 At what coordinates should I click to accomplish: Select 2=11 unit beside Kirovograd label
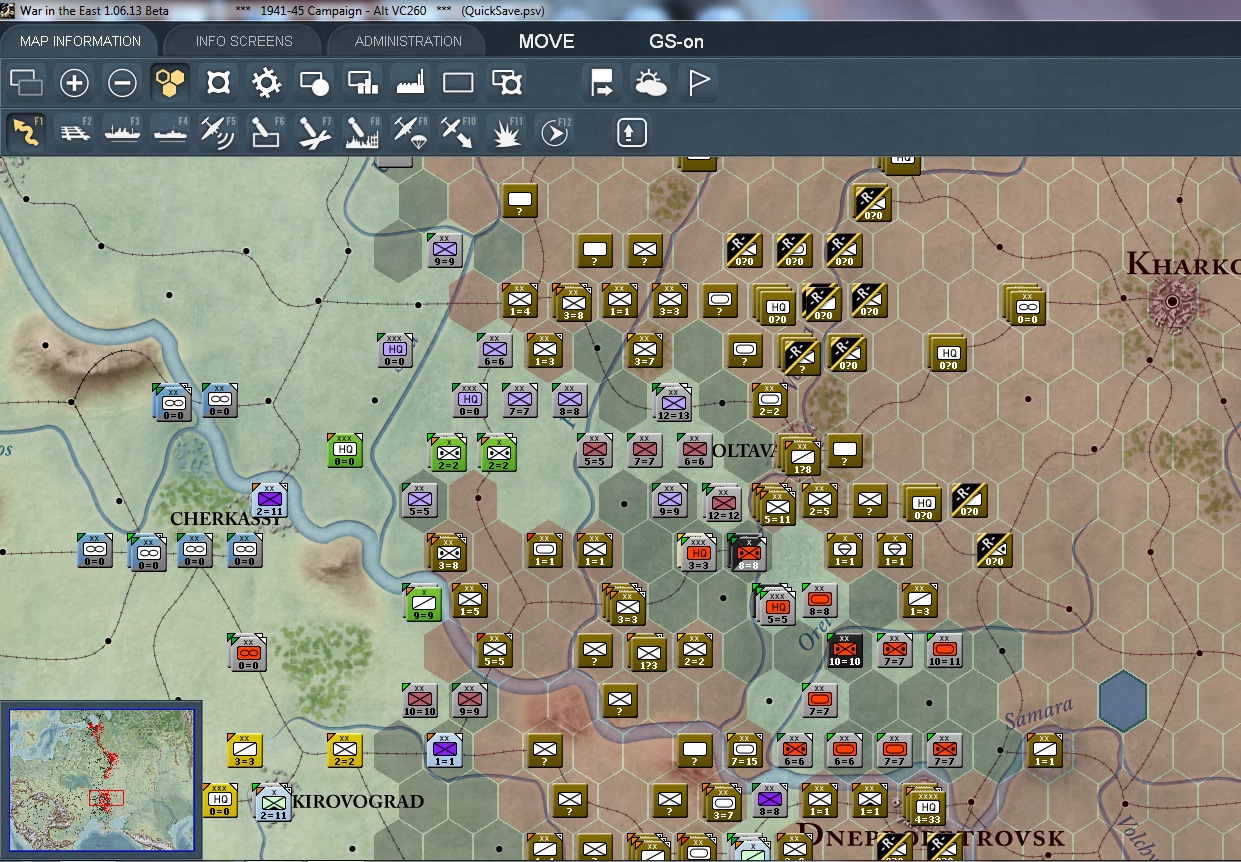[x=272, y=801]
